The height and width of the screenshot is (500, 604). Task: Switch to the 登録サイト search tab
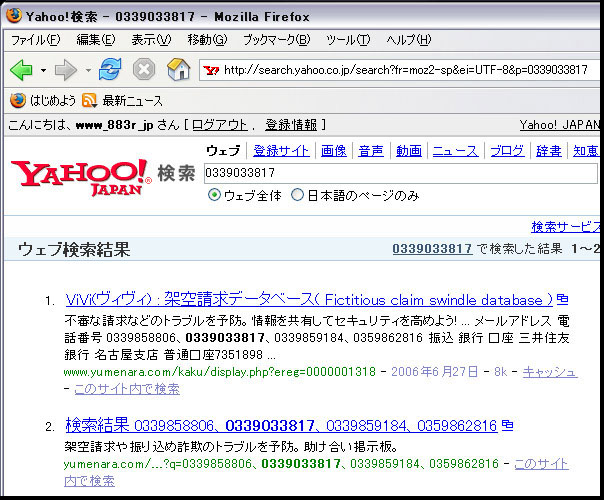281,151
